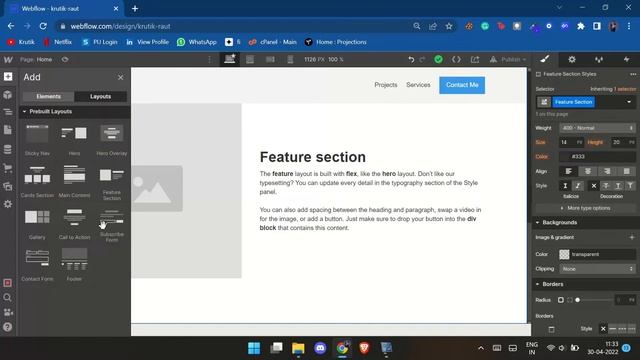Open the Style panel brush tab
The image size is (640, 360).
point(544,59)
